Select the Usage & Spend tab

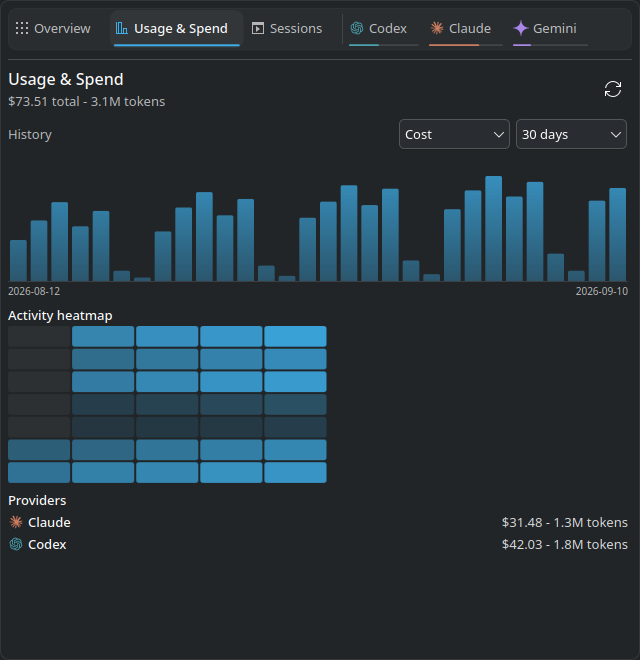(x=177, y=29)
